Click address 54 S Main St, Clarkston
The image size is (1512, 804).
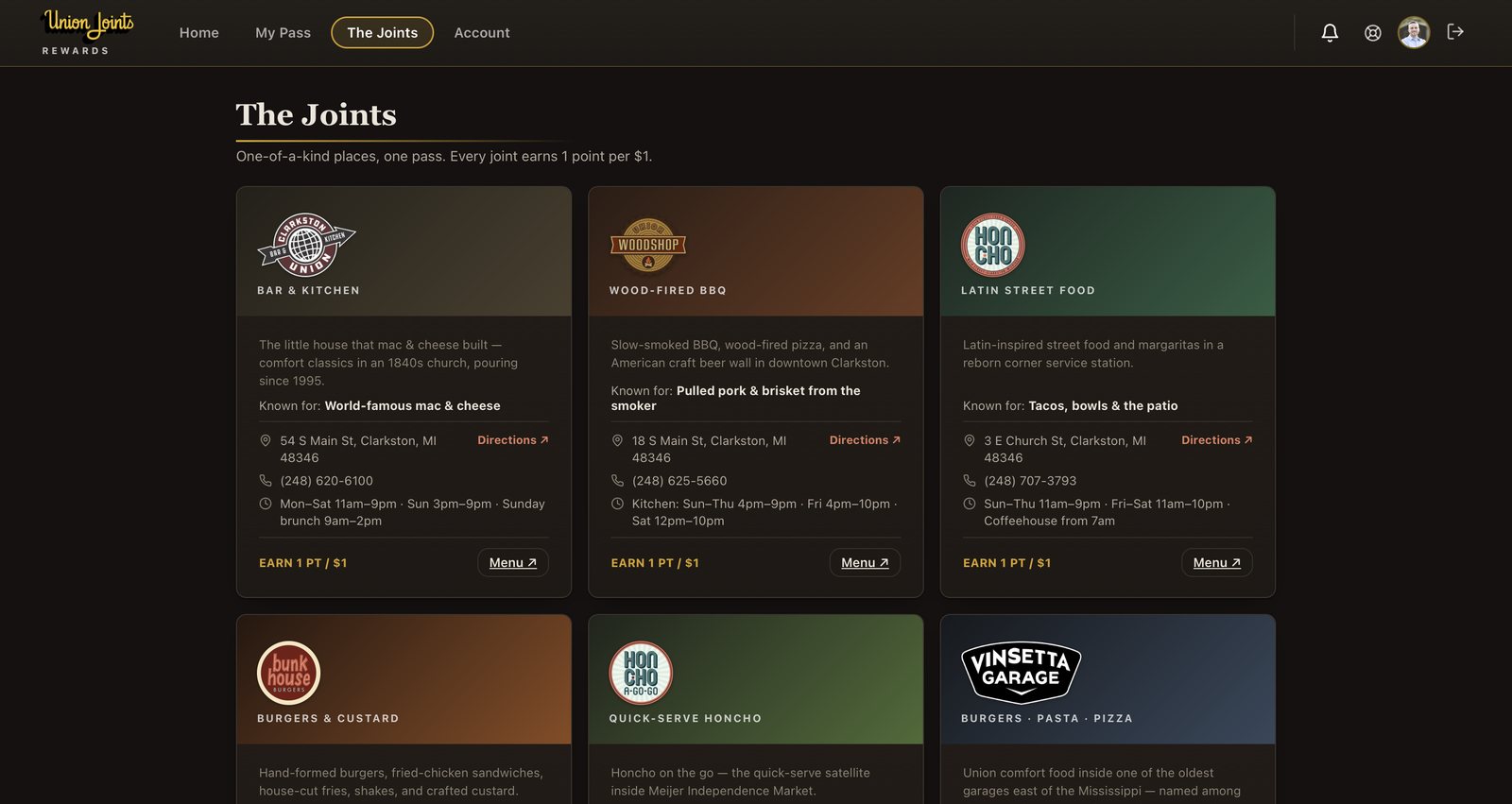coord(358,450)
